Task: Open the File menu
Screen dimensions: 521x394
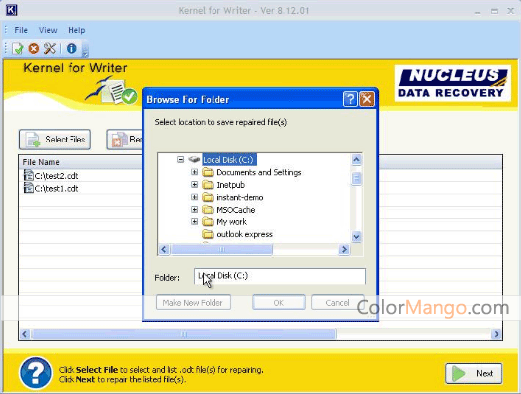Action: [21, 30]
